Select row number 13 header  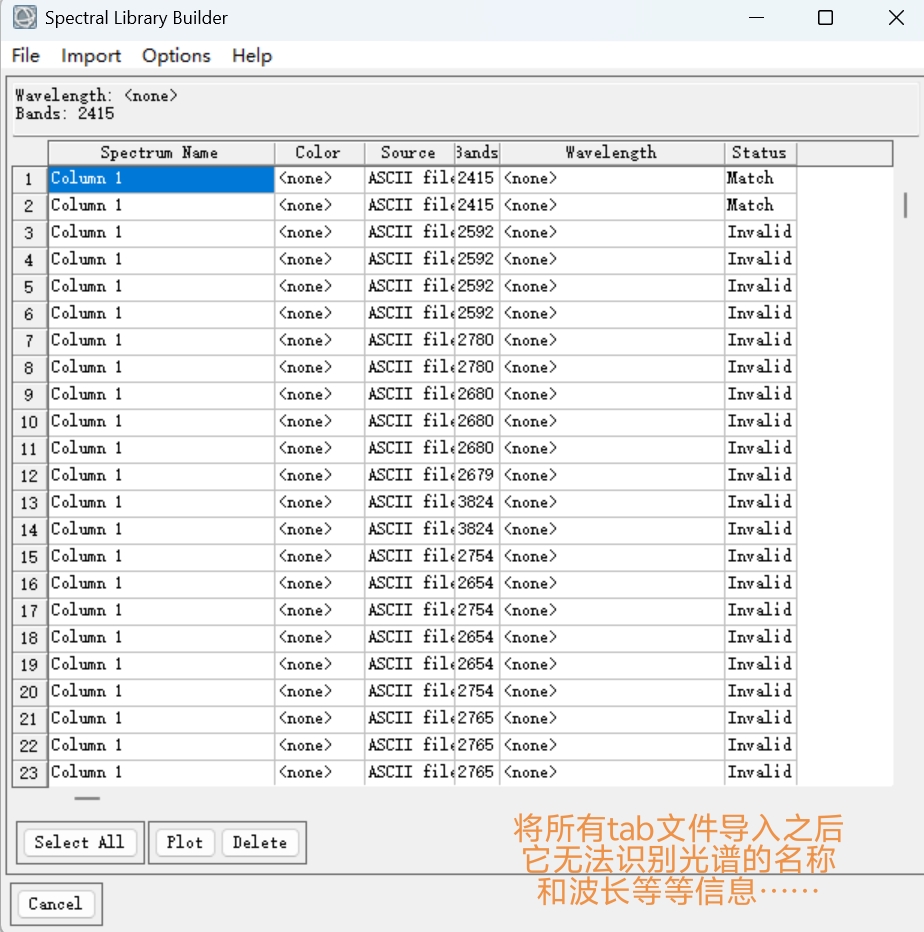tap(30, 503)
